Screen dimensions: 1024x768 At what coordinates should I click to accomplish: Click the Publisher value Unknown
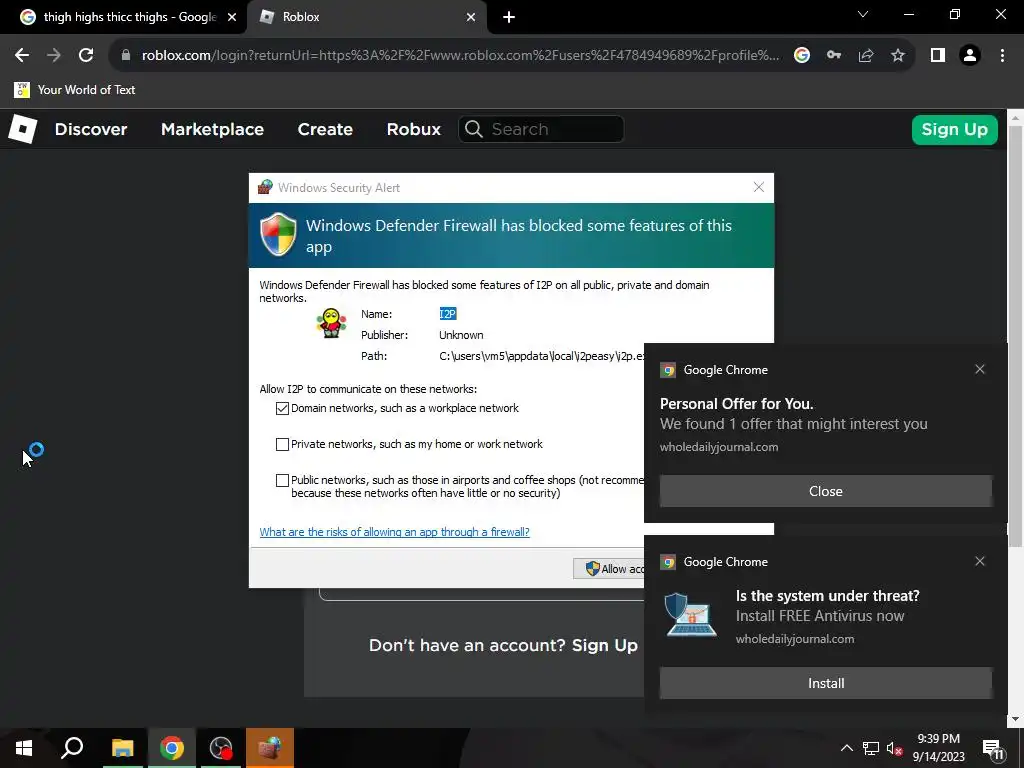(x=461, y=335)
